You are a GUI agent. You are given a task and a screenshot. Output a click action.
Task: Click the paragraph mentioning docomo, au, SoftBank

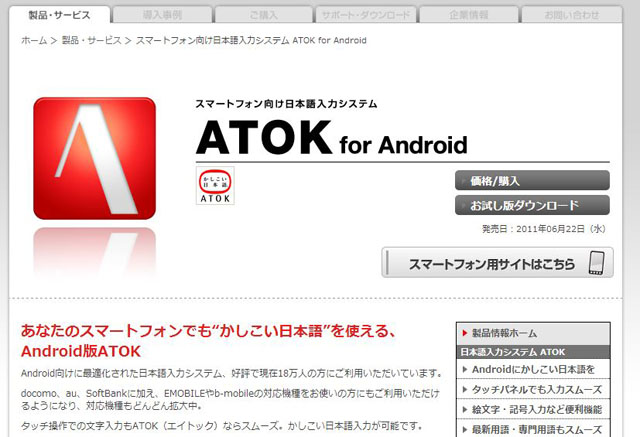230,399
